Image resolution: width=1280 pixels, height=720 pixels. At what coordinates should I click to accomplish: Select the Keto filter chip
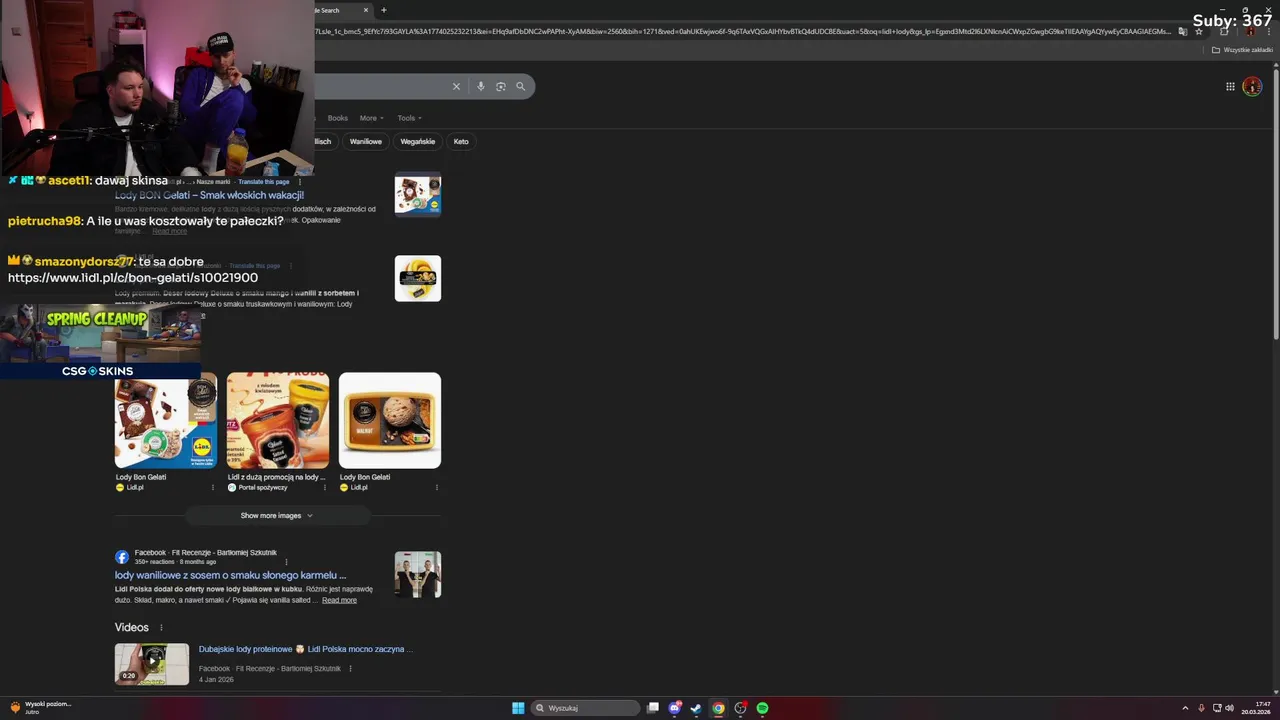click(x=461, y=141)
